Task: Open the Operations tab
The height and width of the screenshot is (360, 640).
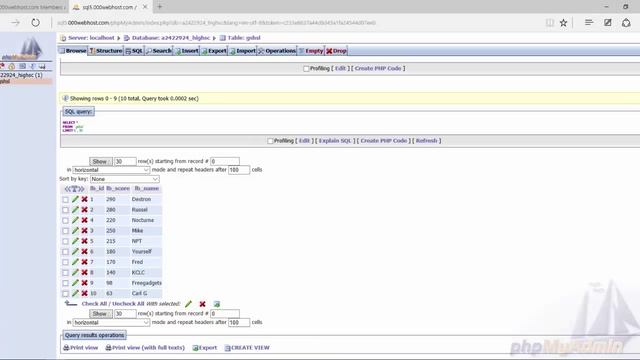Action: click(277, 51)
